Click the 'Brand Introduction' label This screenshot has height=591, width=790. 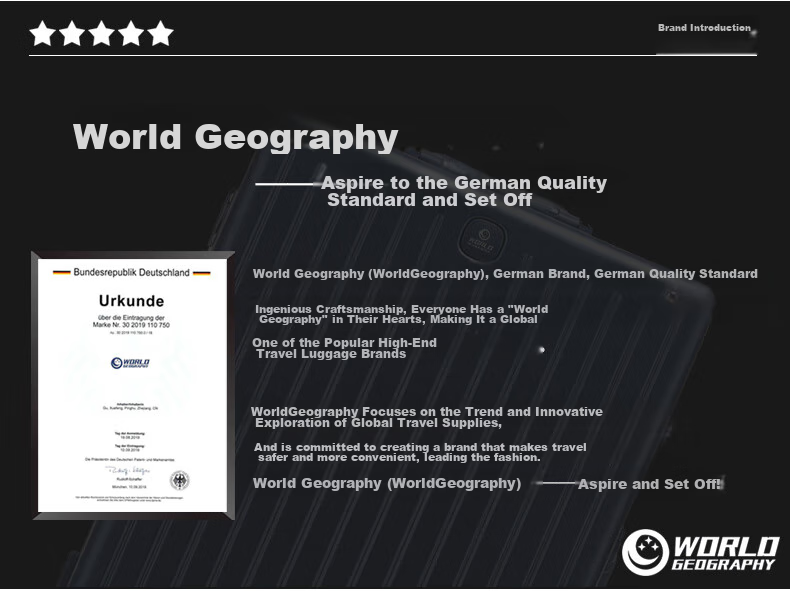(x=704, y=28)
